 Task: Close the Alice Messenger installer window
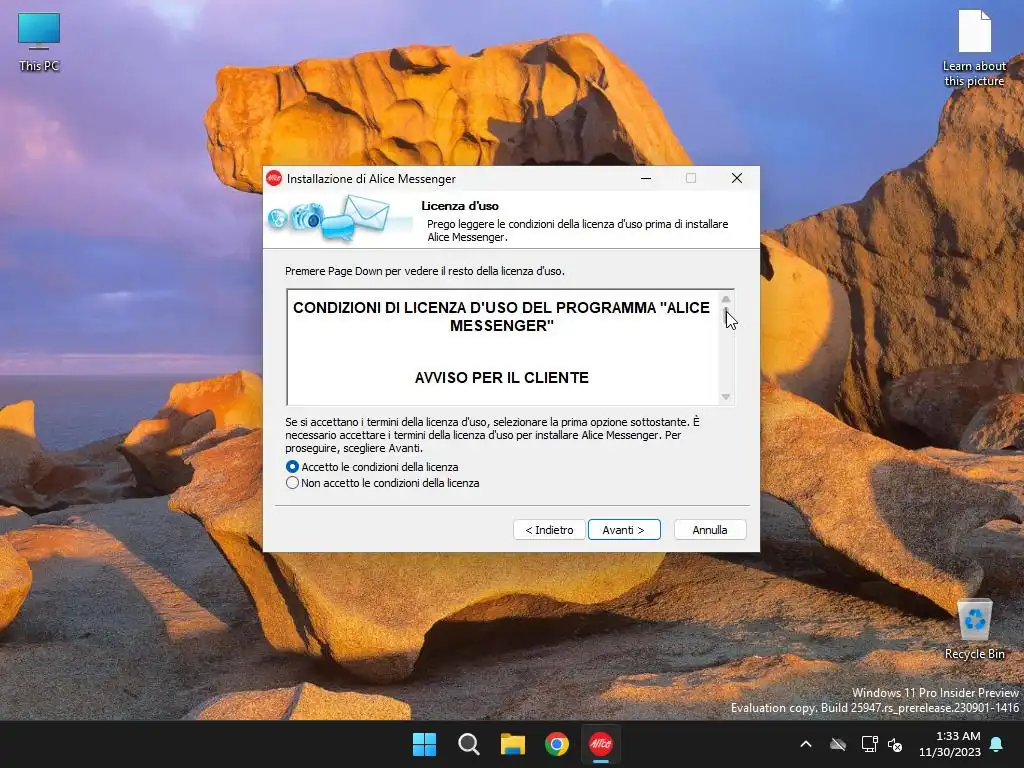[737, 178]
